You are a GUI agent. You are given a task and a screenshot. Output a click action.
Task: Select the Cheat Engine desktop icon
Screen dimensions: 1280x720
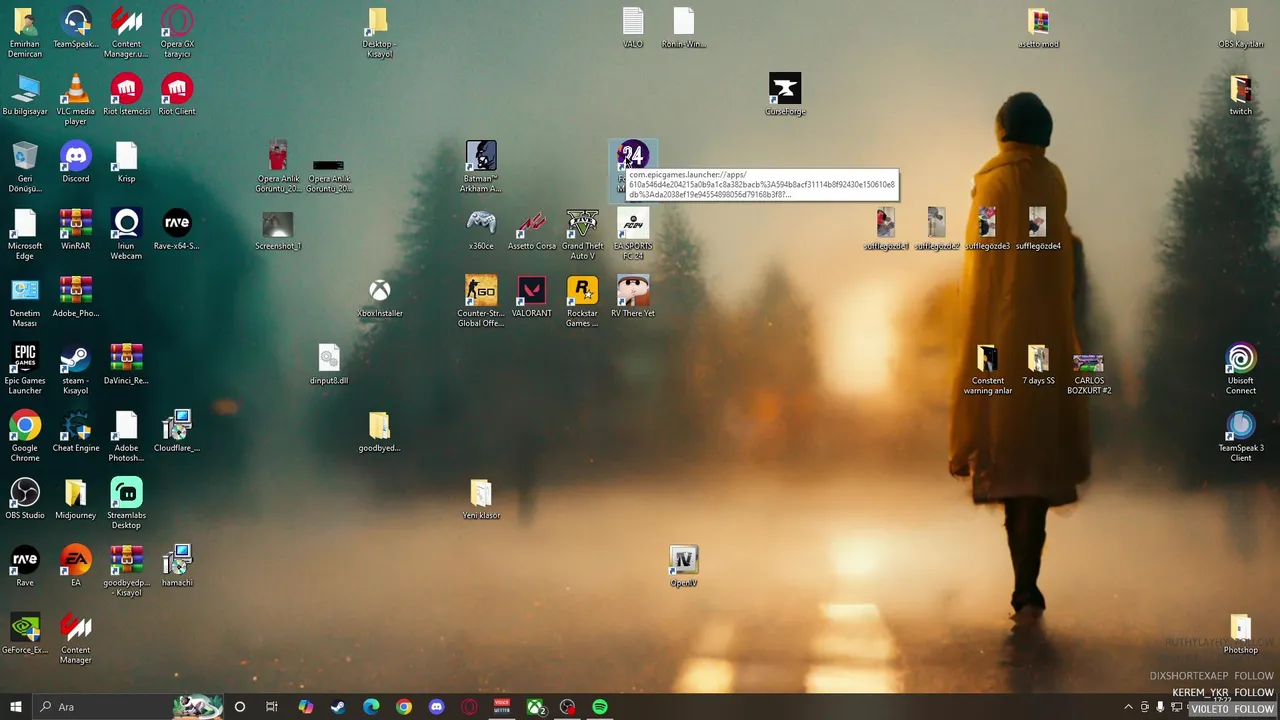[75, 431]
